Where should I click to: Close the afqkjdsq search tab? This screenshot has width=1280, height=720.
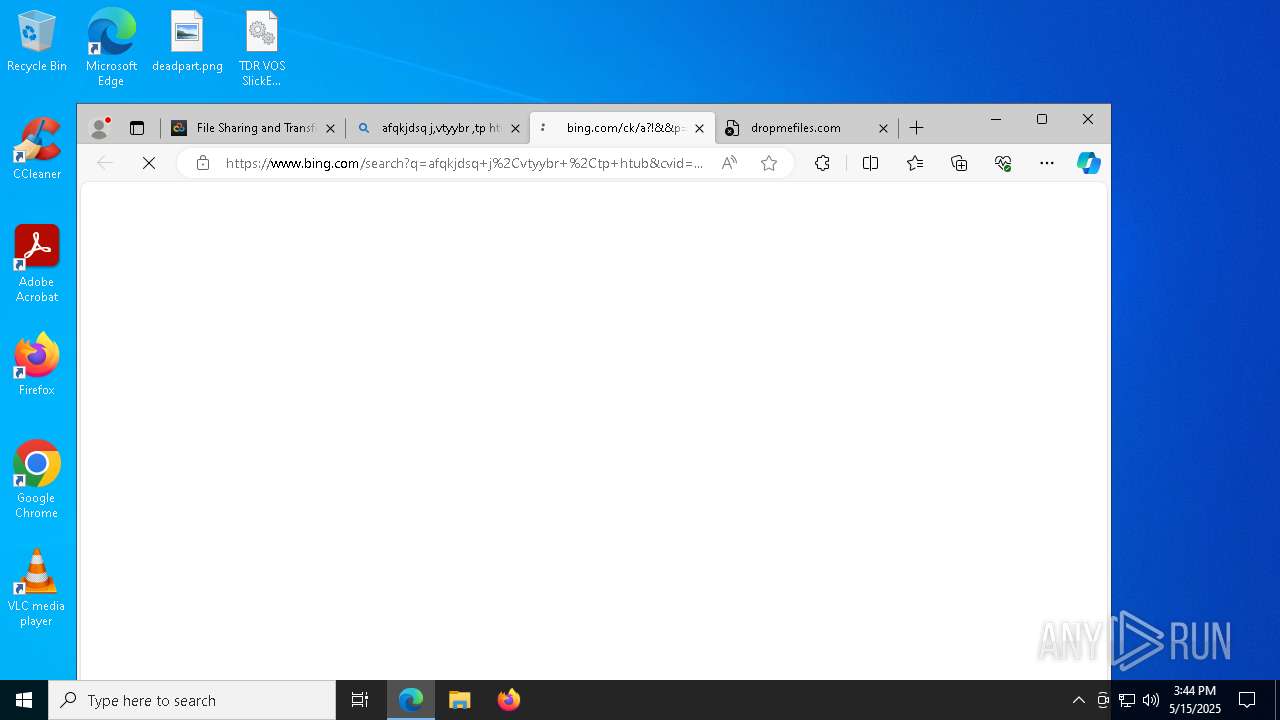(x=516, y=128)
